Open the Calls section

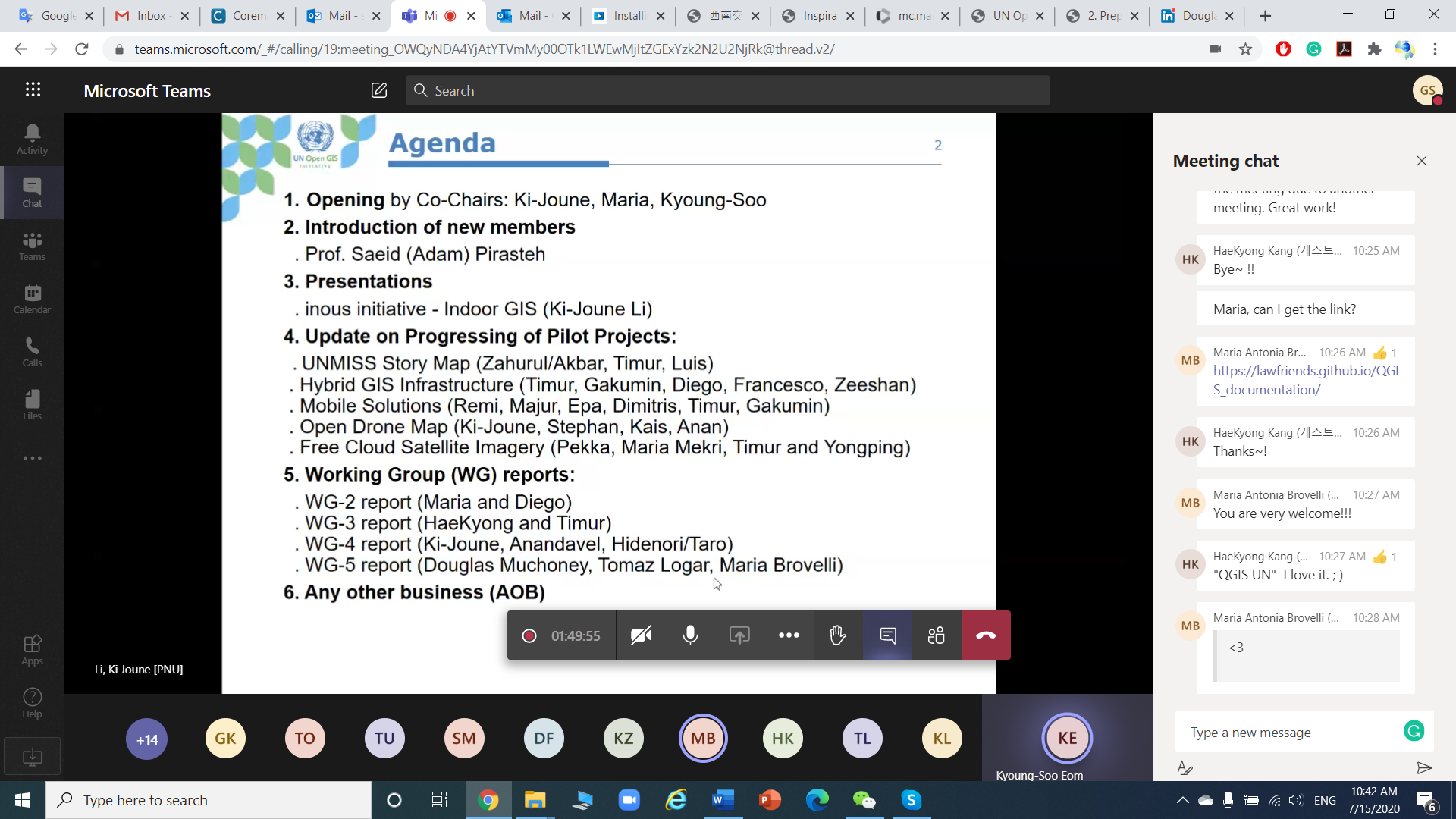pyautogui.click(x=32, y=352)
